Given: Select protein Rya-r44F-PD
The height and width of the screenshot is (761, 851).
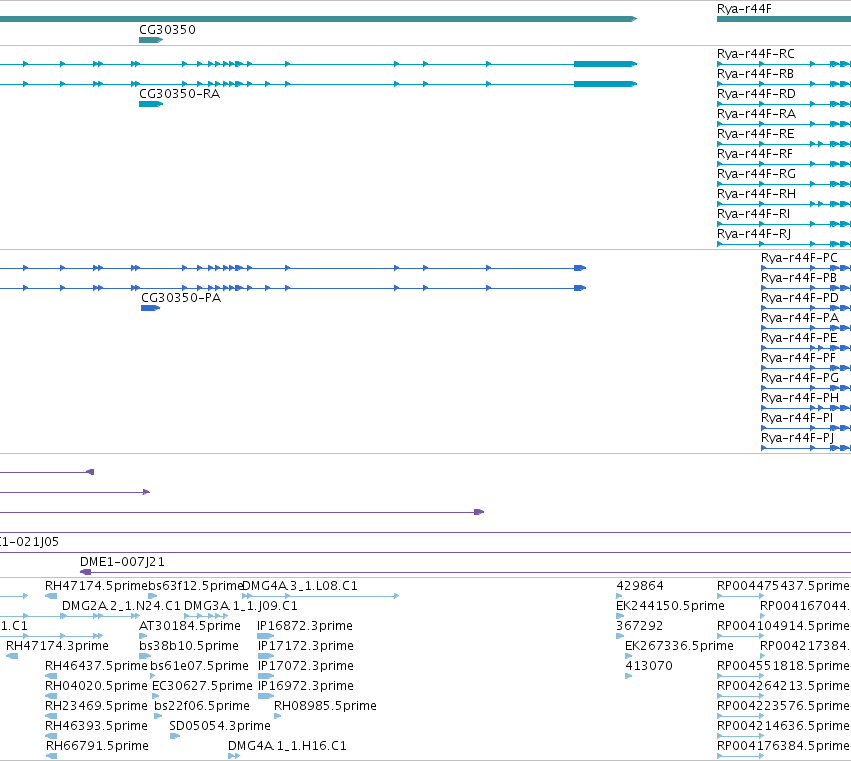Looking at the screenshot, I should click(799, 298).
